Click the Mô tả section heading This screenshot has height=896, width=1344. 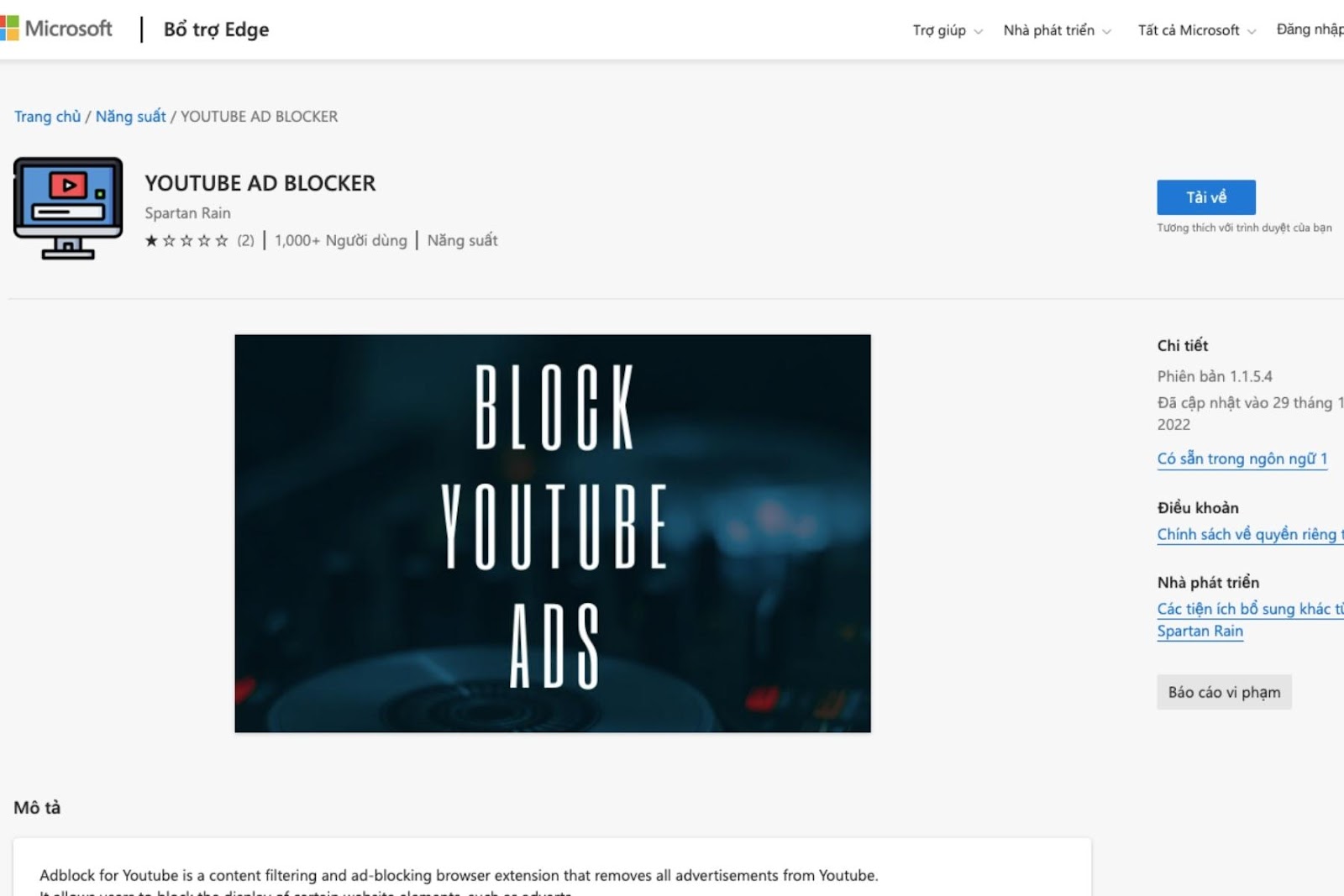tap(37, 807)
